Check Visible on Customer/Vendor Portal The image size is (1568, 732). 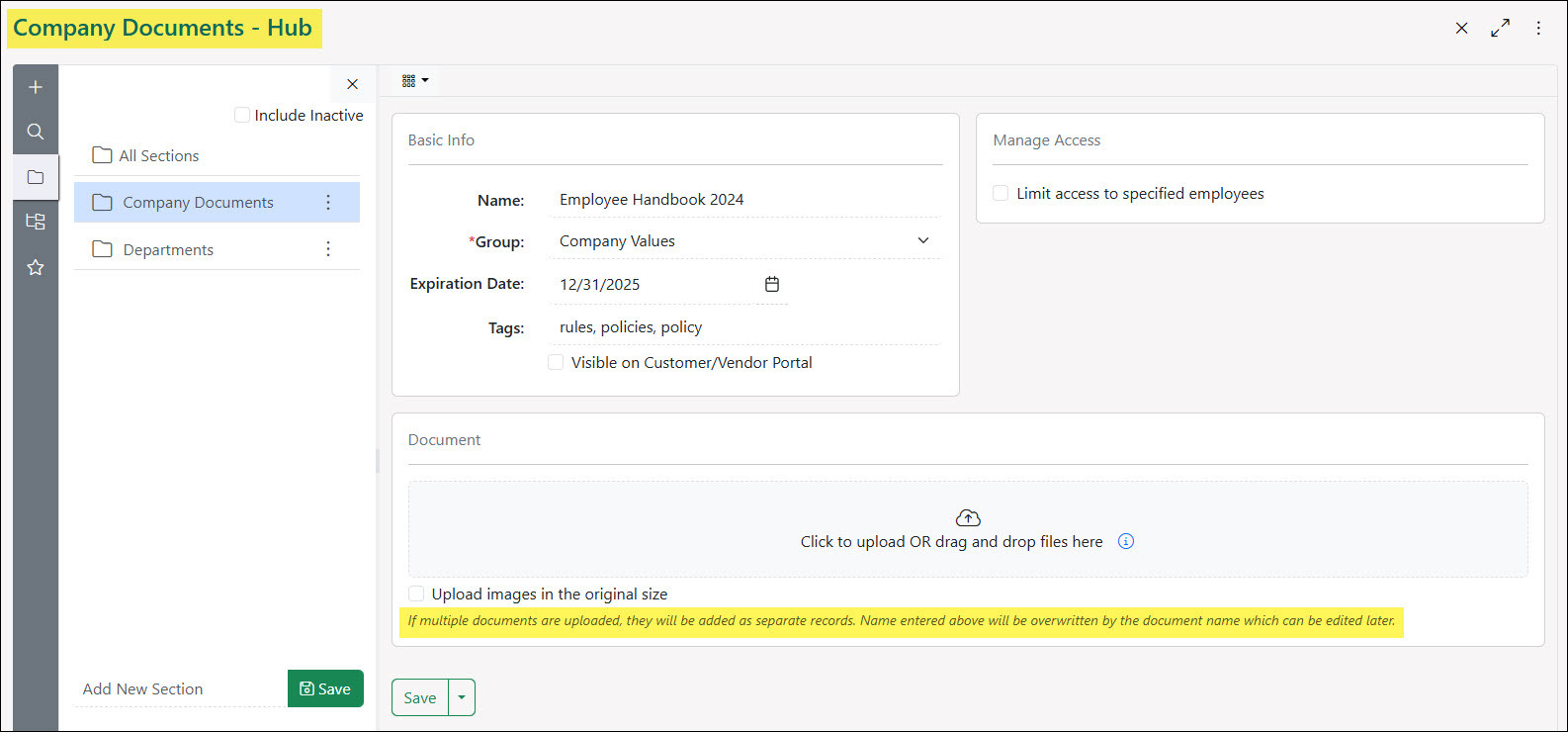click(x=556, y=362)
